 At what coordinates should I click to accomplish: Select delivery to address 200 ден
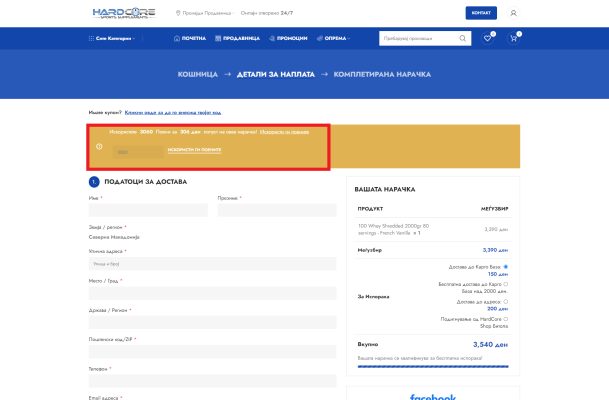506,301
